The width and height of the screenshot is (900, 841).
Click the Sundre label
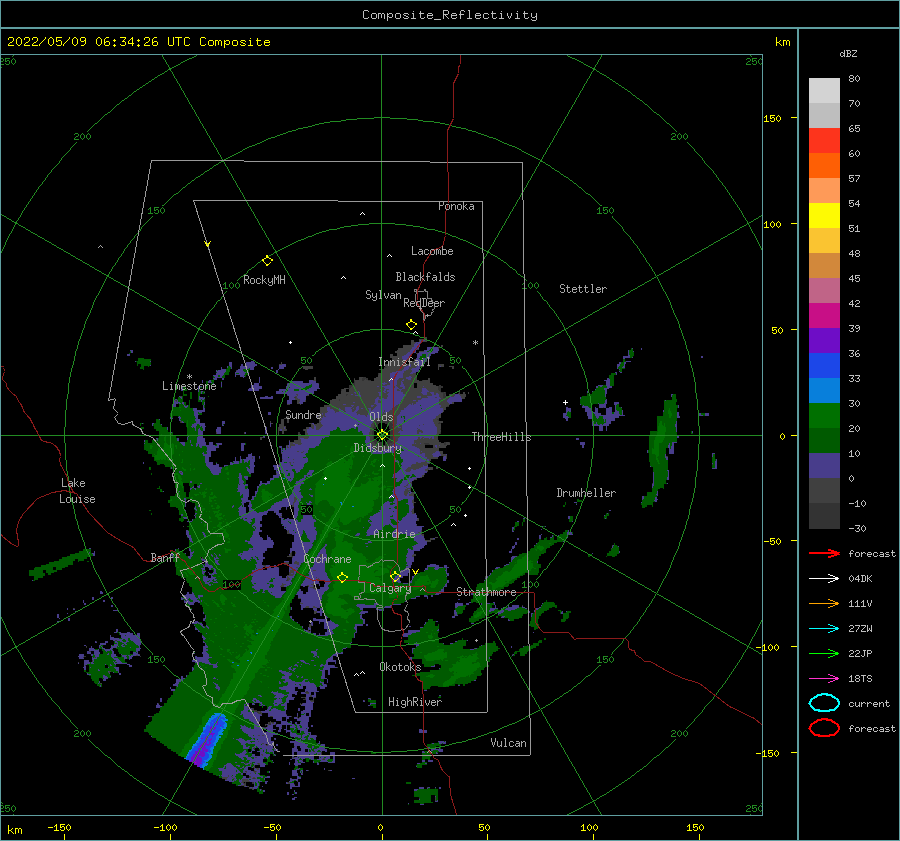point(303,415)
